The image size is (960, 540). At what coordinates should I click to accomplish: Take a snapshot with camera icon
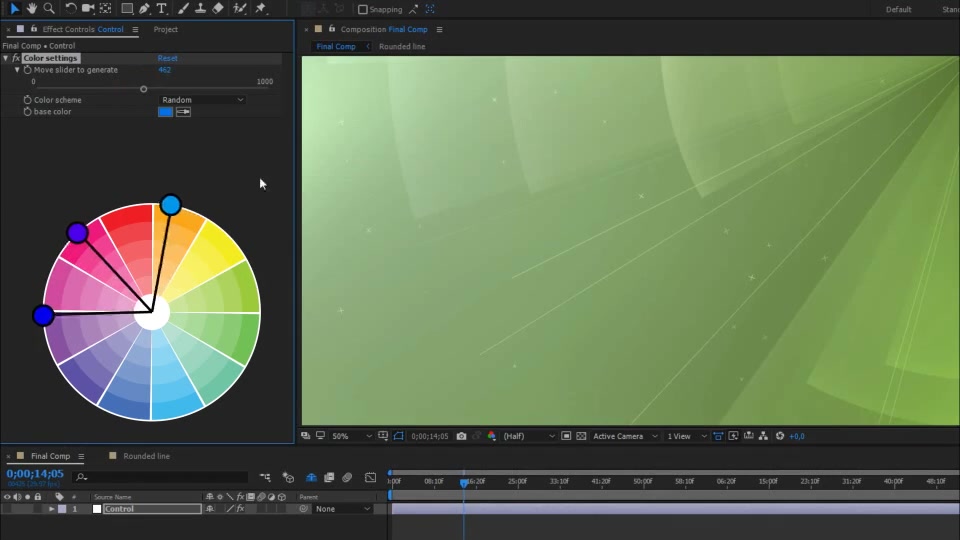coord(461,436)
